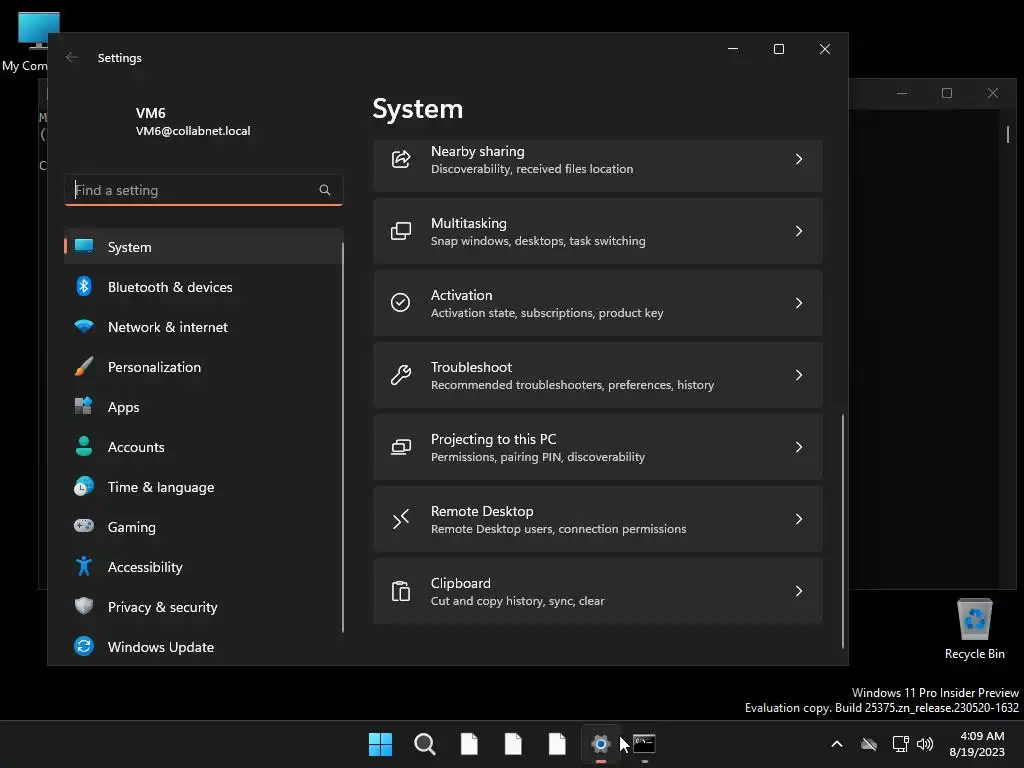
Task: Click the Time & language clock icon
Action: click(84, 487)
